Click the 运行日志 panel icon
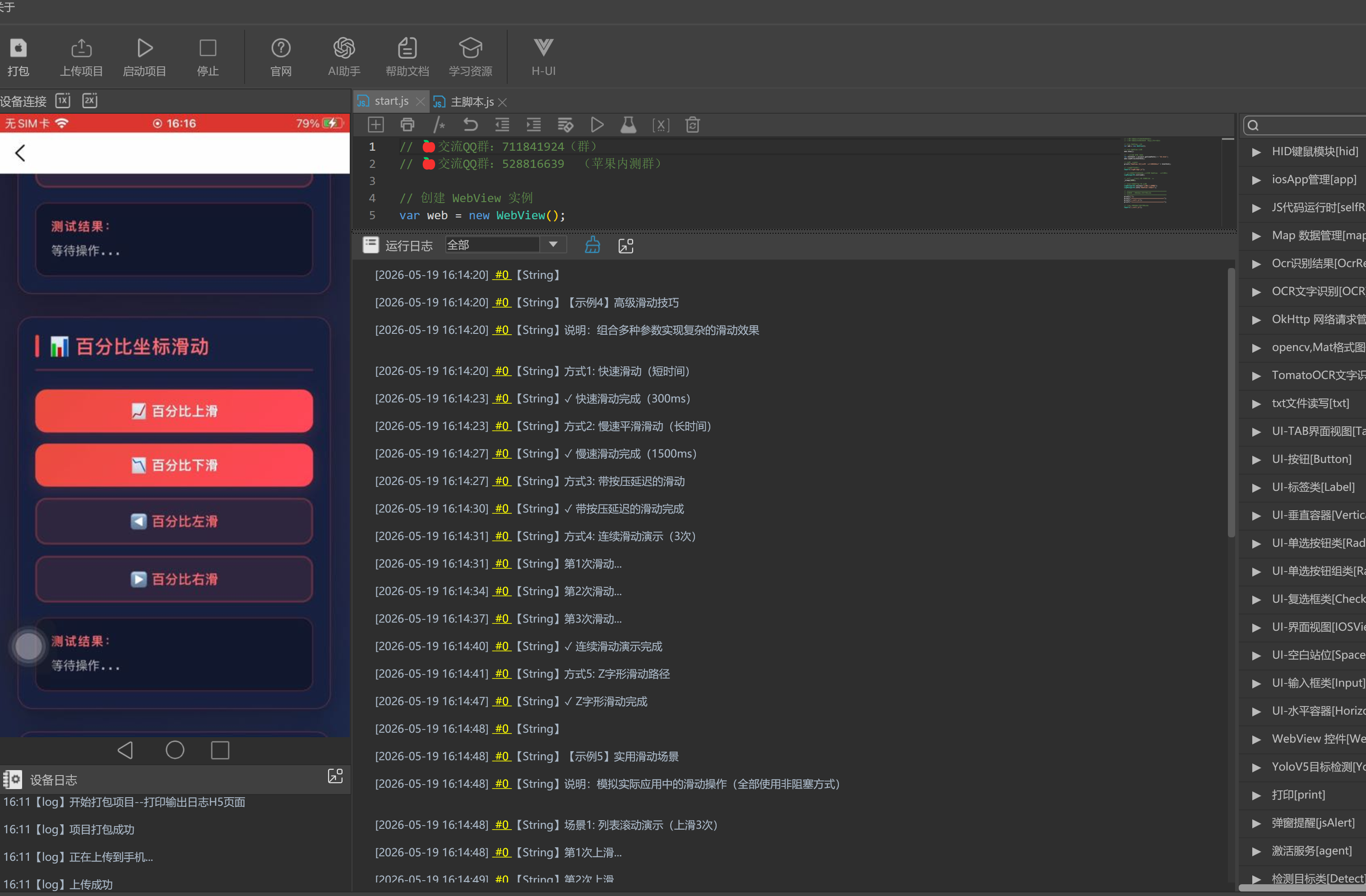The image size is (1366, 896). tap(371, 245)
